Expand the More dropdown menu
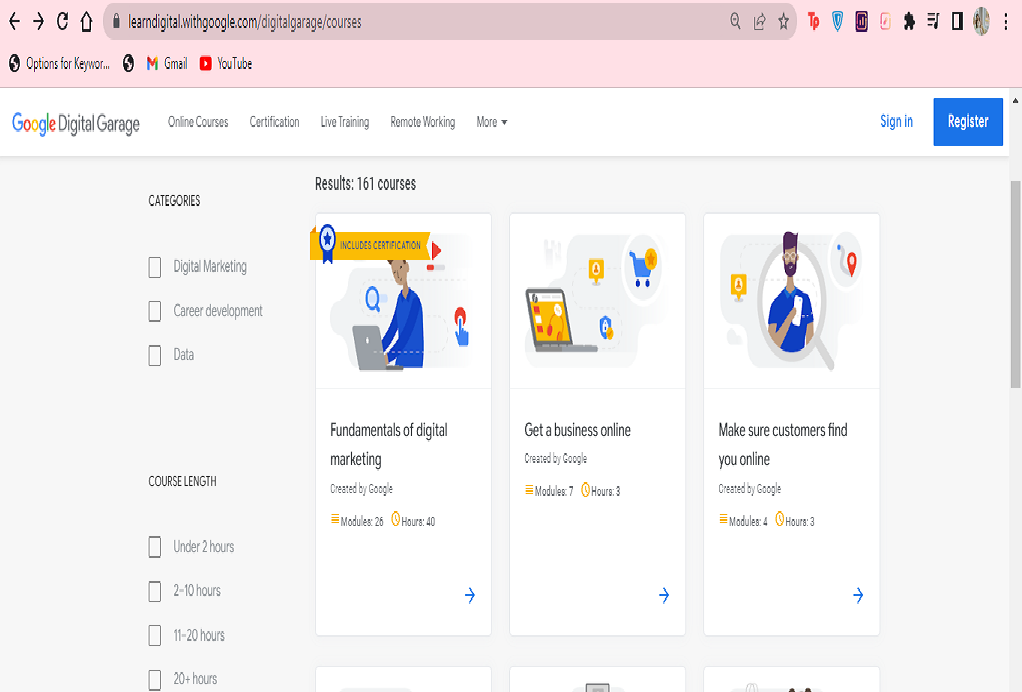 (491, 122)
